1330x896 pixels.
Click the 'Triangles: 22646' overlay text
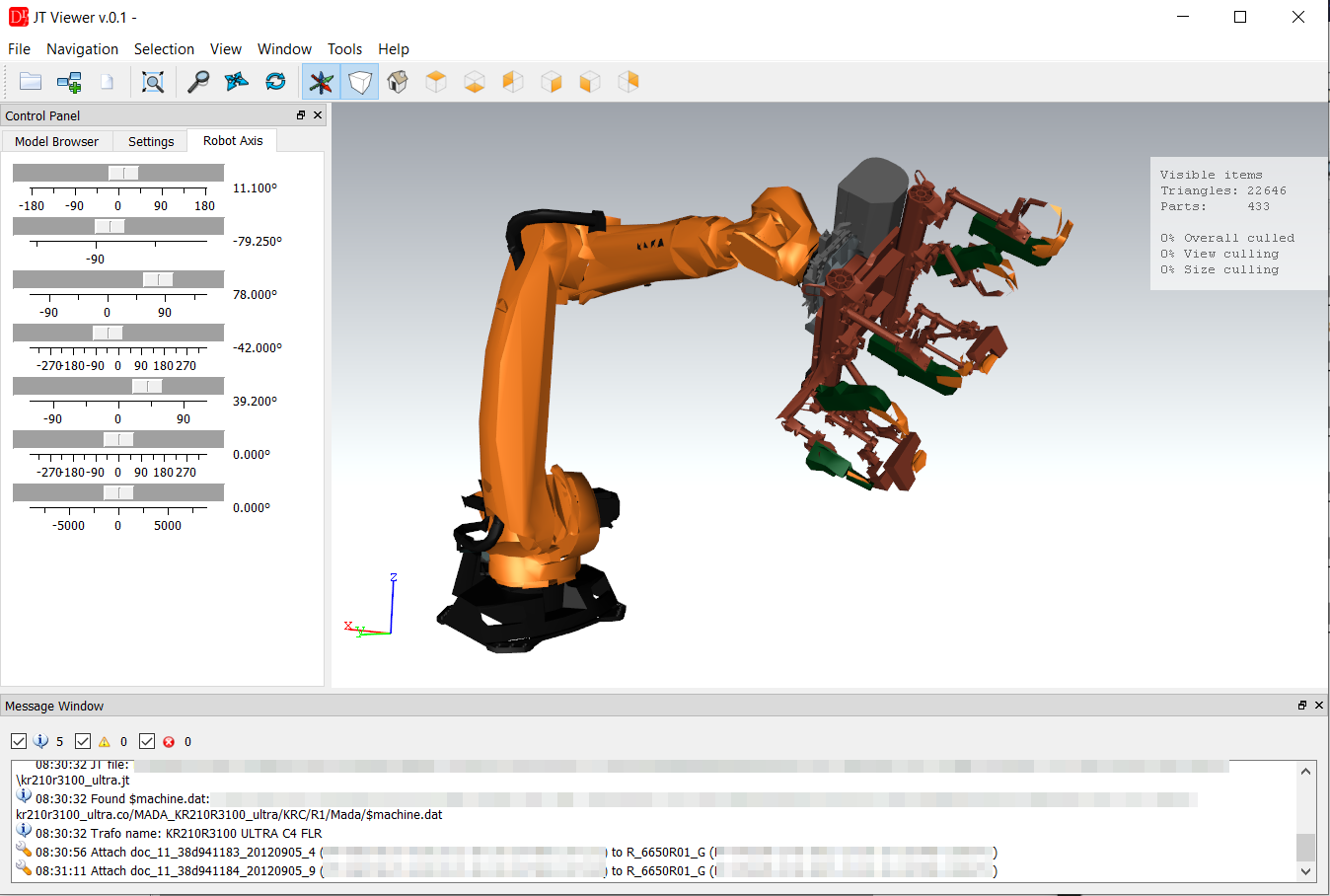click(x=1223, y=191)
